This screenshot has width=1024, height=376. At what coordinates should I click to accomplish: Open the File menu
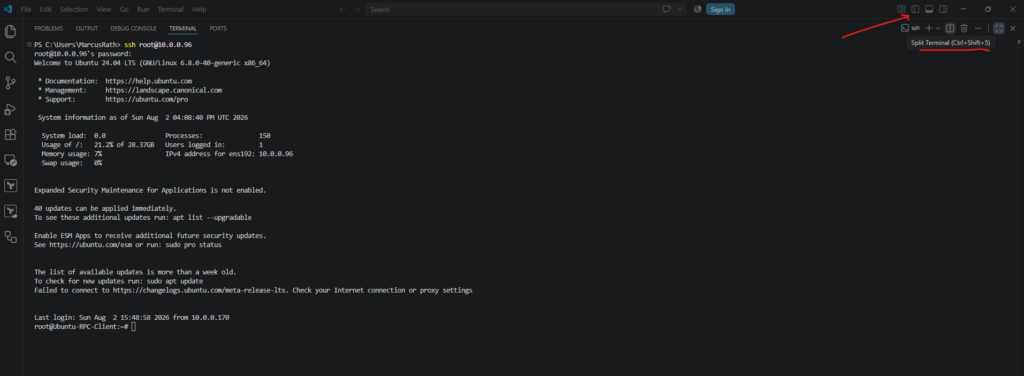coord(26,9)
